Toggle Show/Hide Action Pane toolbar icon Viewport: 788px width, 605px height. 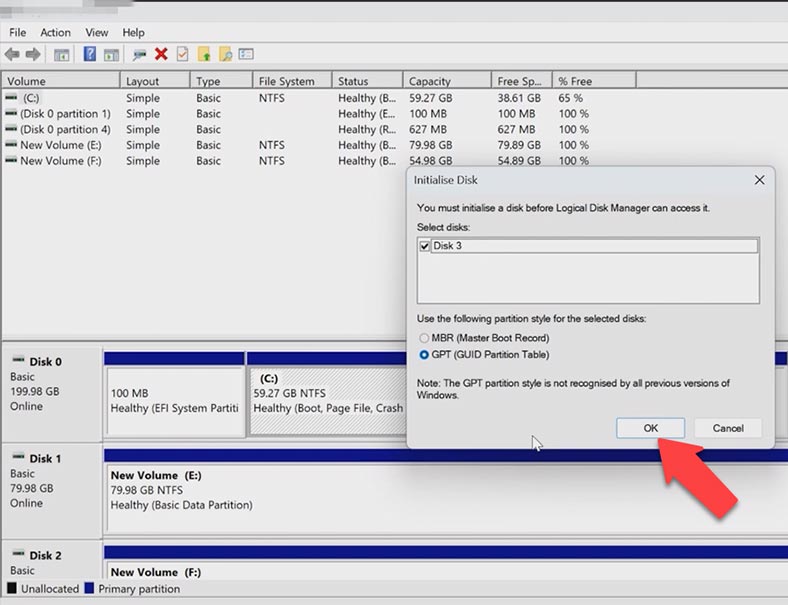[111, 55]
